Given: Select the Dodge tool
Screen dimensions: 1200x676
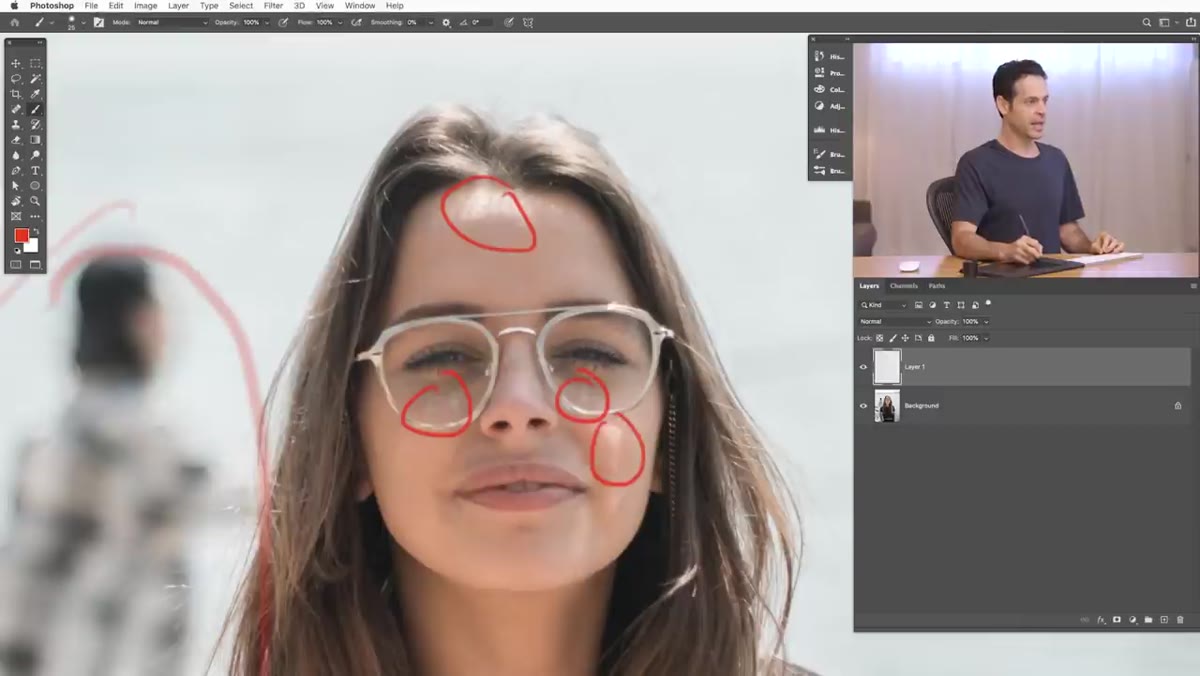Looking at the screenshot, I should pos(35,155).
